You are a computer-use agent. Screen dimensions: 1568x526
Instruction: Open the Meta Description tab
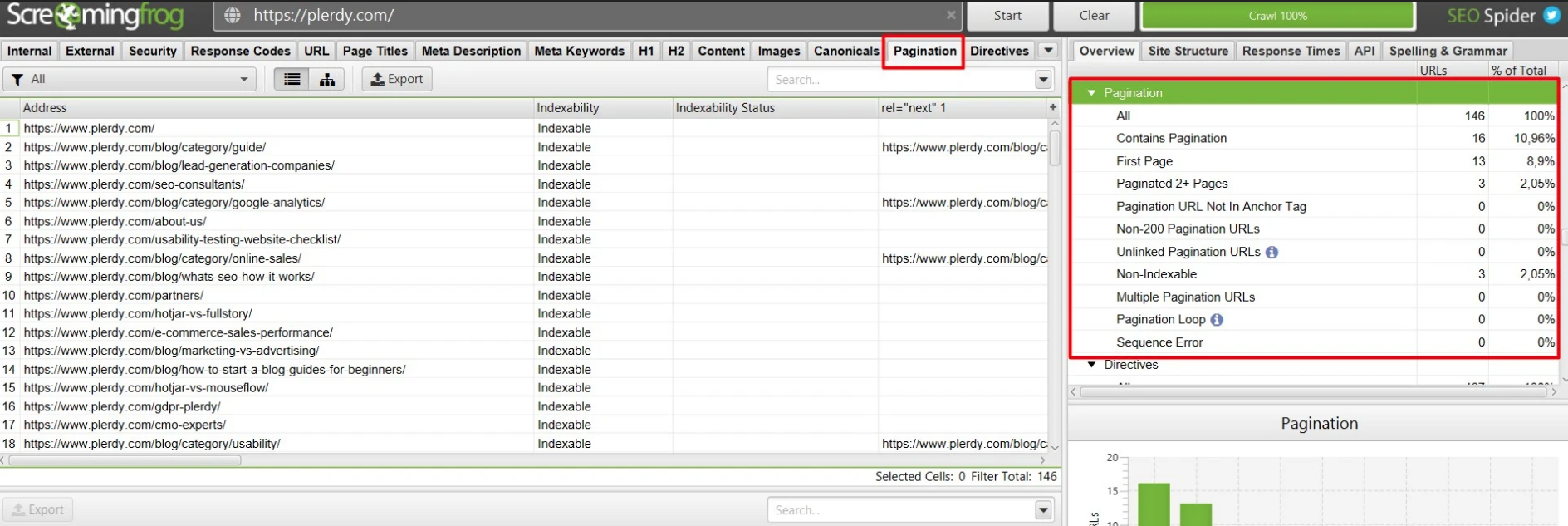[x=471, y=51]
